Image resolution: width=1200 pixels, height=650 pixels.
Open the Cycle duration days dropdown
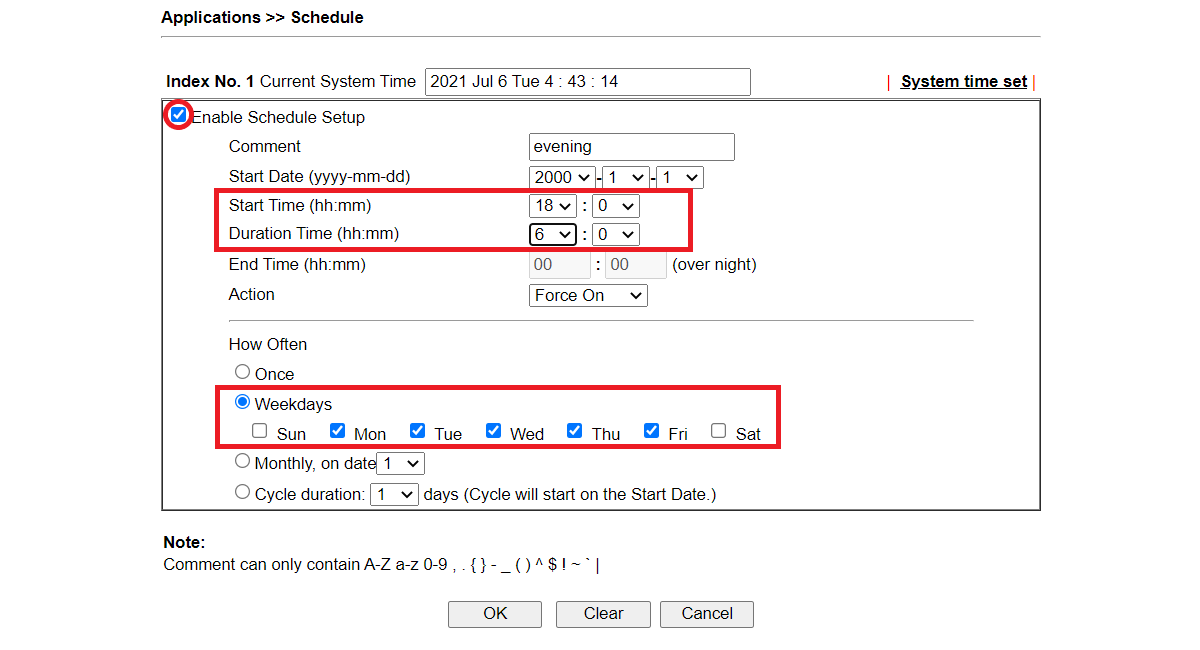(394, 494)
